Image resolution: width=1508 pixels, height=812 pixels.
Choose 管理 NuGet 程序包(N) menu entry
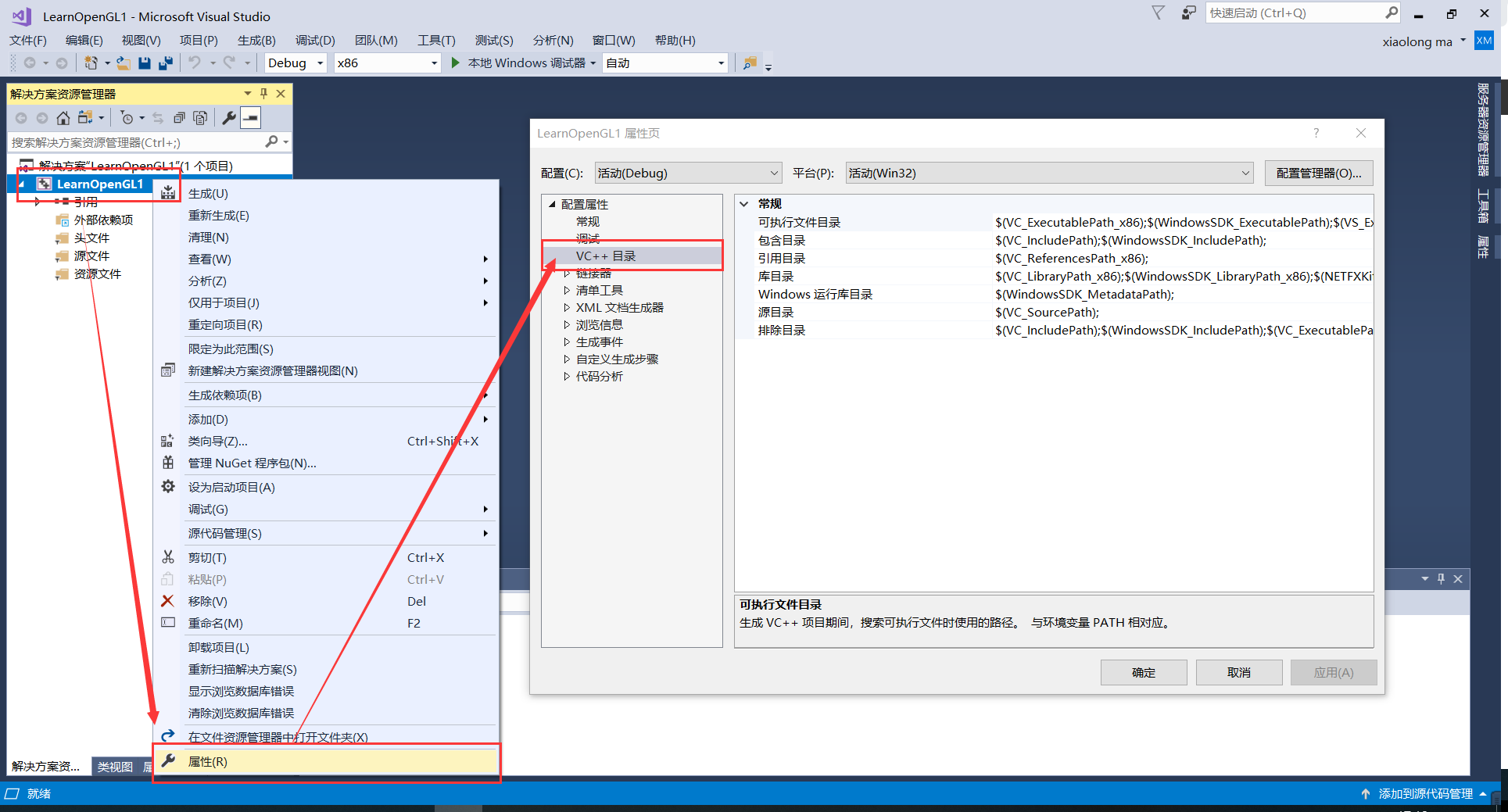click(x=326, y=463)
